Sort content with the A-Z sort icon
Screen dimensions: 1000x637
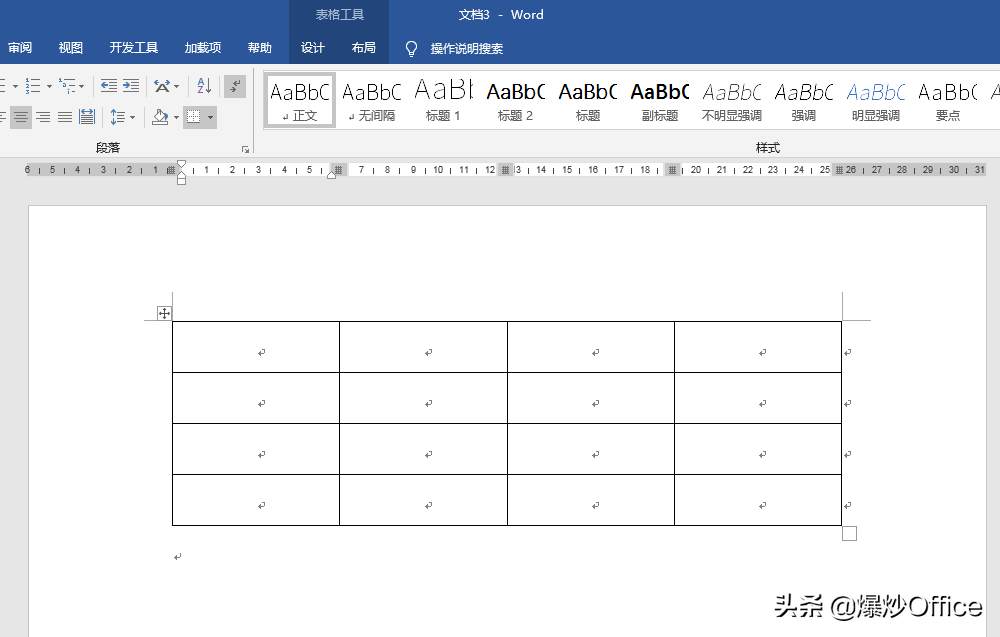[x=204, y=85]
